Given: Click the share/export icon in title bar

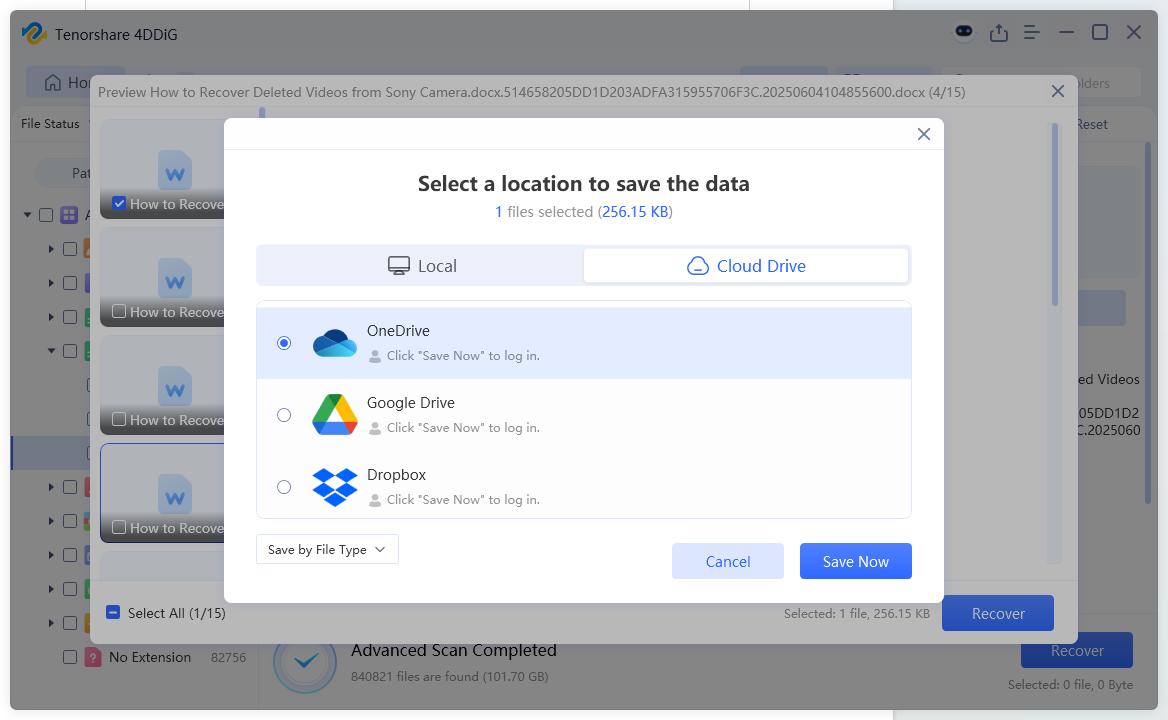Looking at the screenshot, I should coord(999,33).
